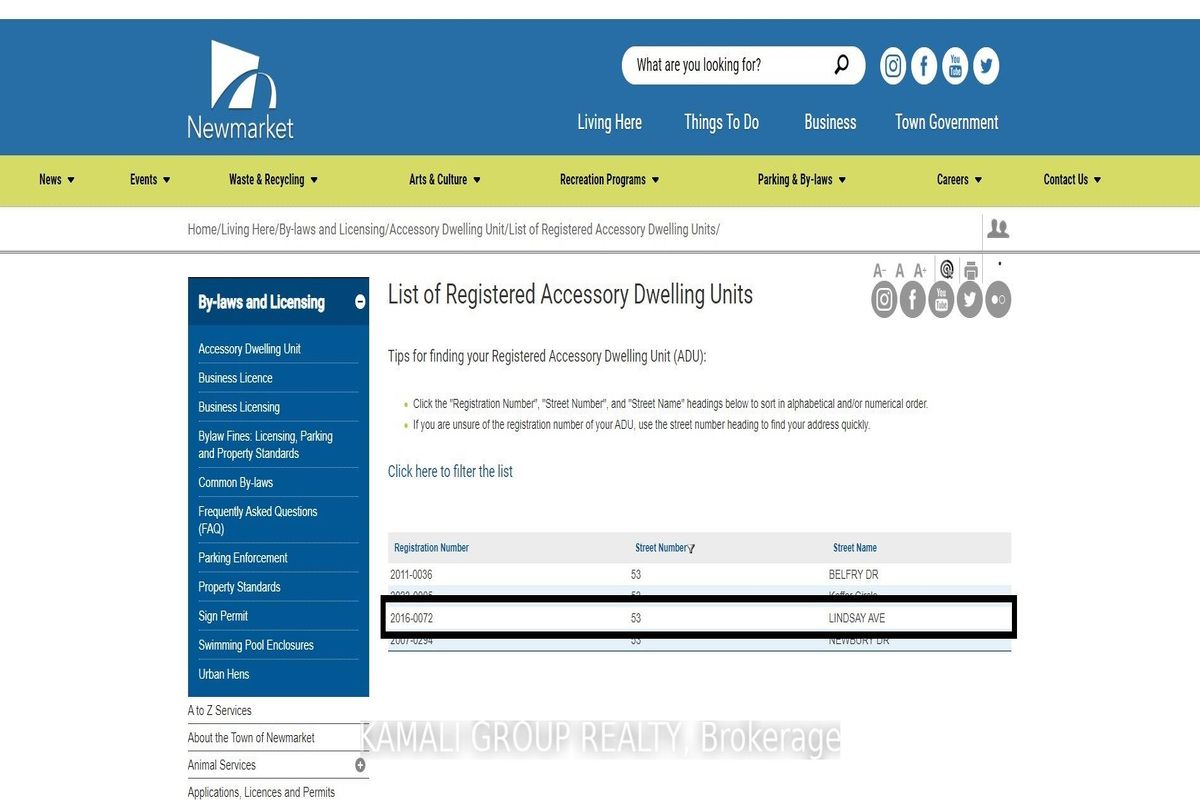Sort by Registration Number column heading

[x=431, y=548]
